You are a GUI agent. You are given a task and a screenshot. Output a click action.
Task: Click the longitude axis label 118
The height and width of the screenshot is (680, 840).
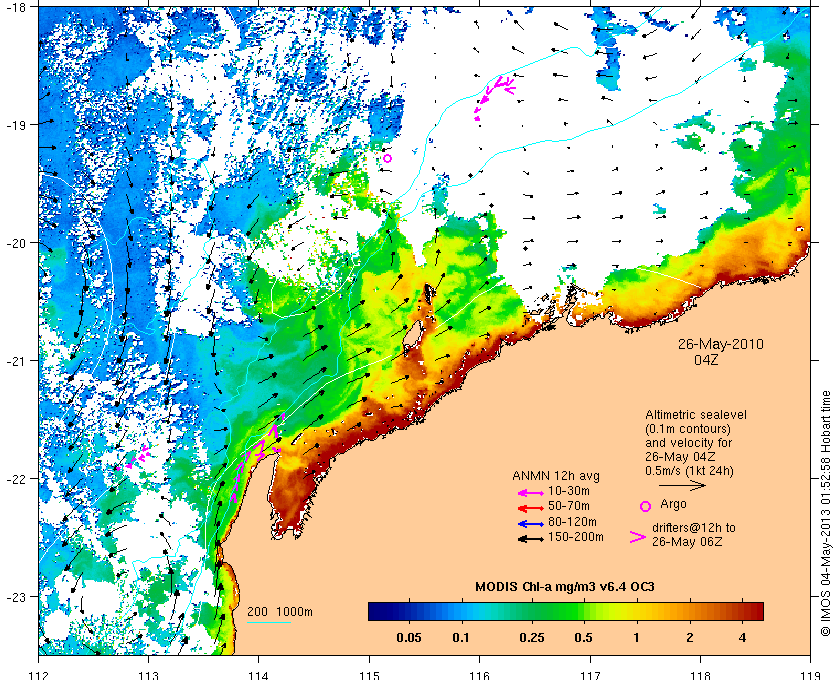pyautogui.click(x=700, y=675)
